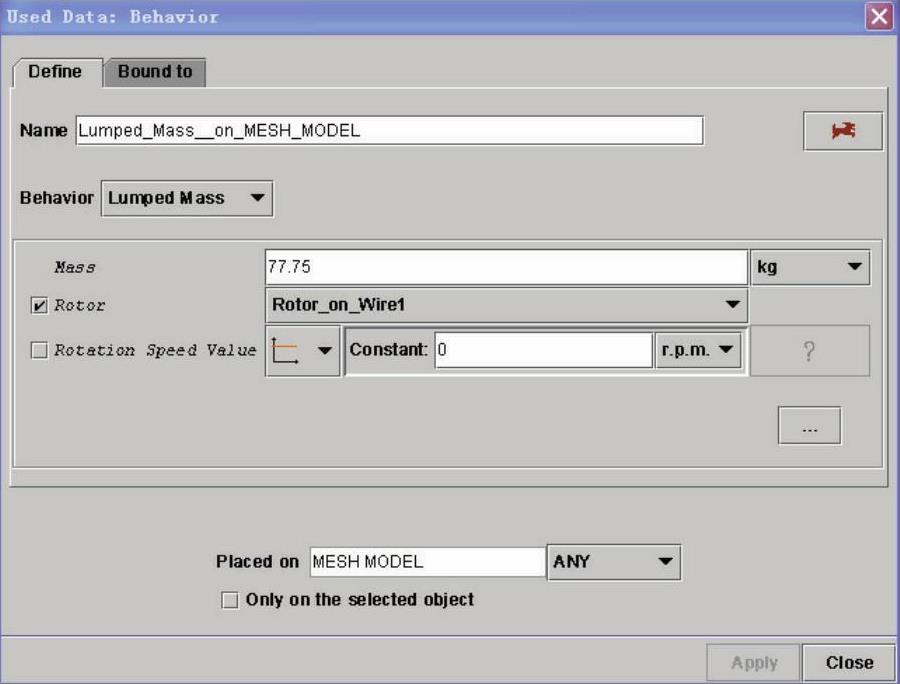
Task: Select the Define tab
Action: pos(56,72)
